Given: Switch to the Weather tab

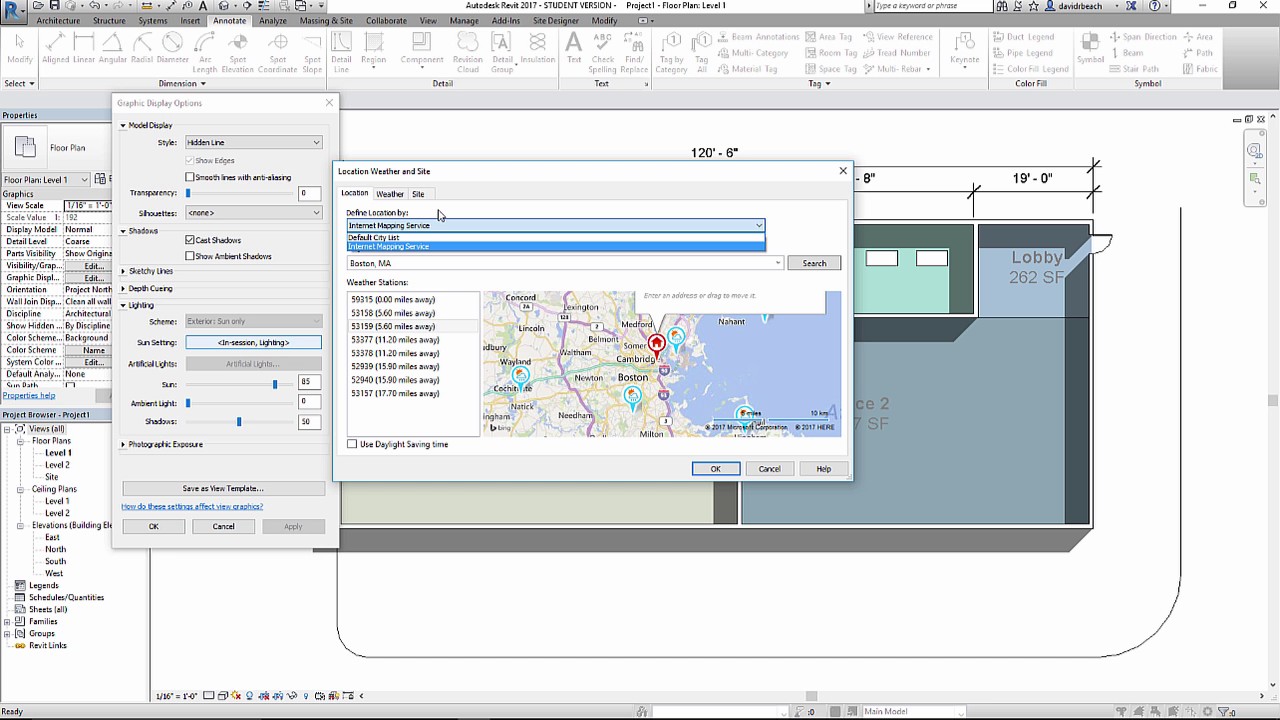Looking at the screenshot, I should pos(390,194).
